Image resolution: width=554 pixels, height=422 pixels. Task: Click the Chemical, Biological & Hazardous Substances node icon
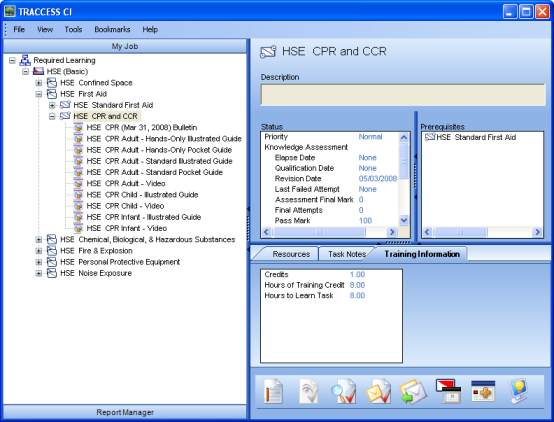[52, 240]
